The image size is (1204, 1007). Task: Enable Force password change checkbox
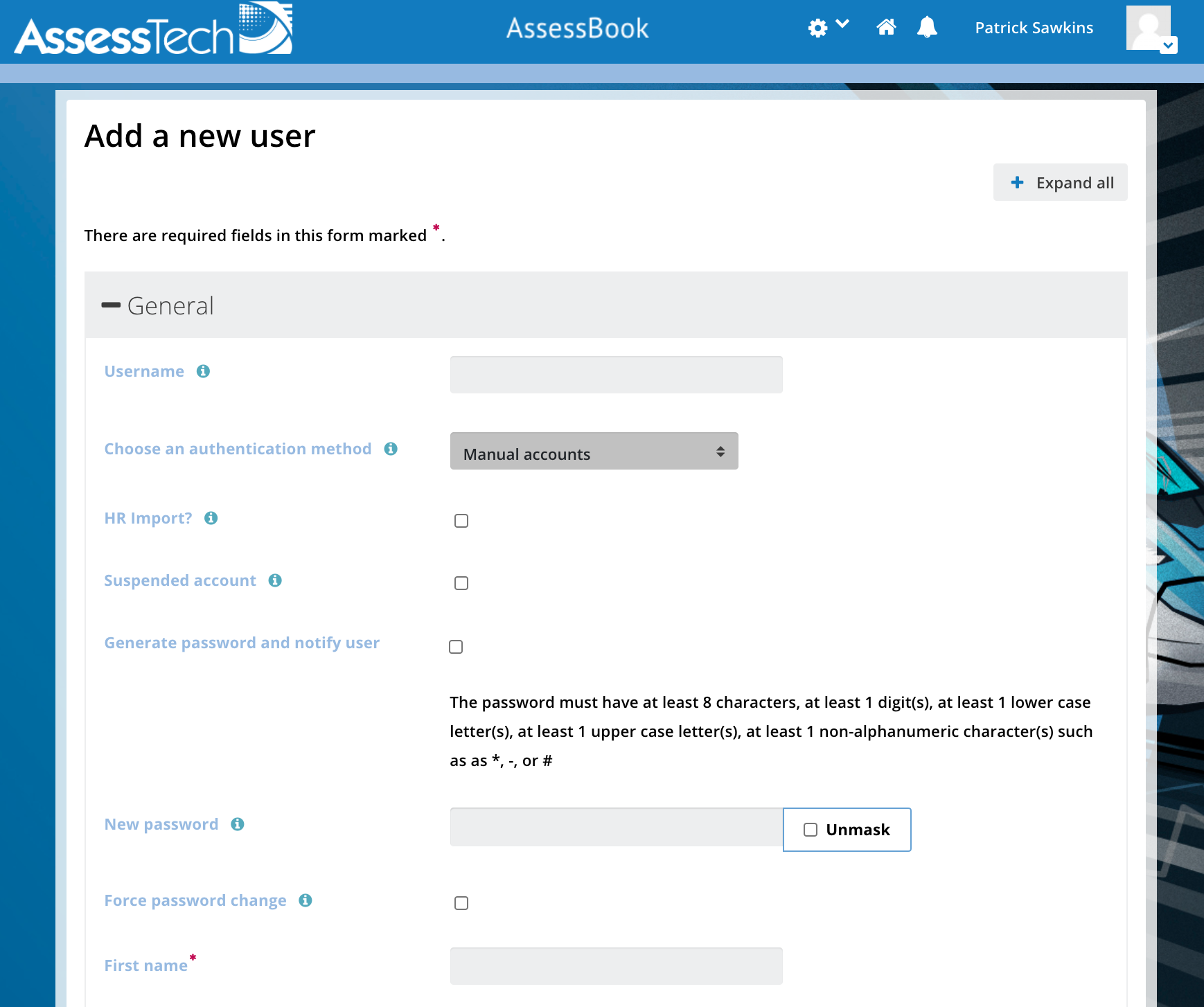pos(461,903)
